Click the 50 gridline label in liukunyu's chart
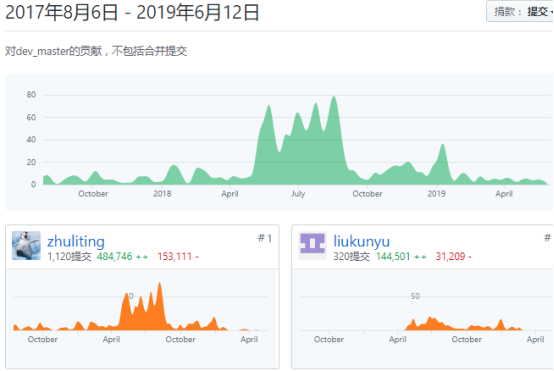Viewport: 554px width, 371px height. pos(415,296)
